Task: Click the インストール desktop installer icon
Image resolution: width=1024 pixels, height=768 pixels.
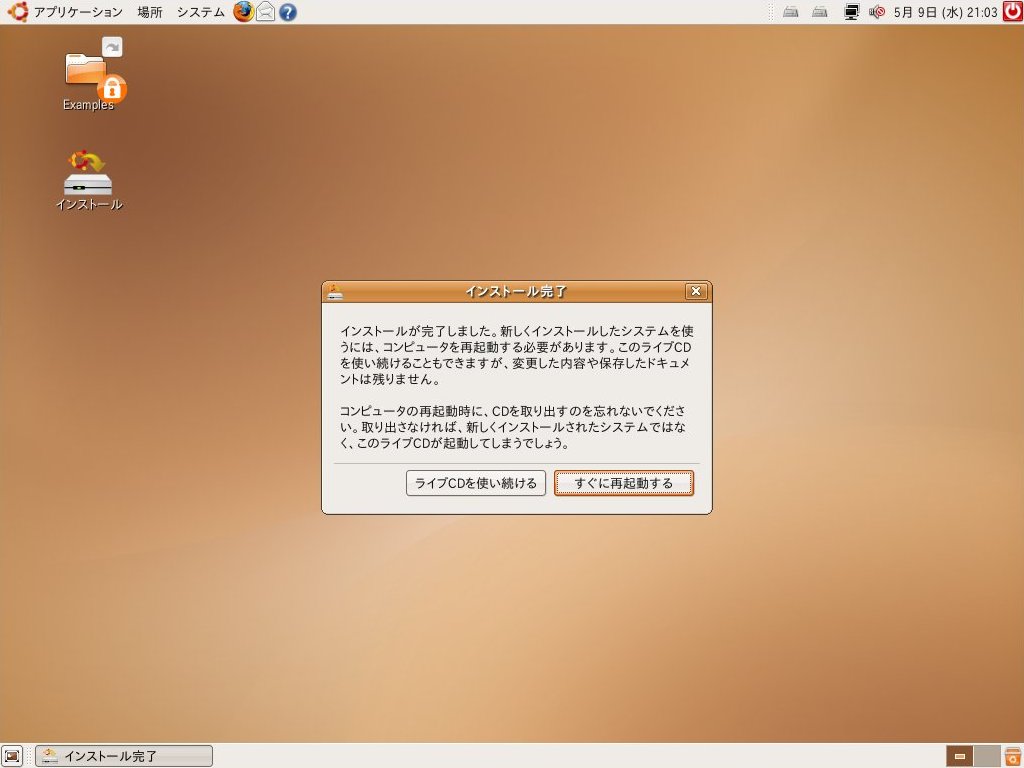Action: pos(89,181)
